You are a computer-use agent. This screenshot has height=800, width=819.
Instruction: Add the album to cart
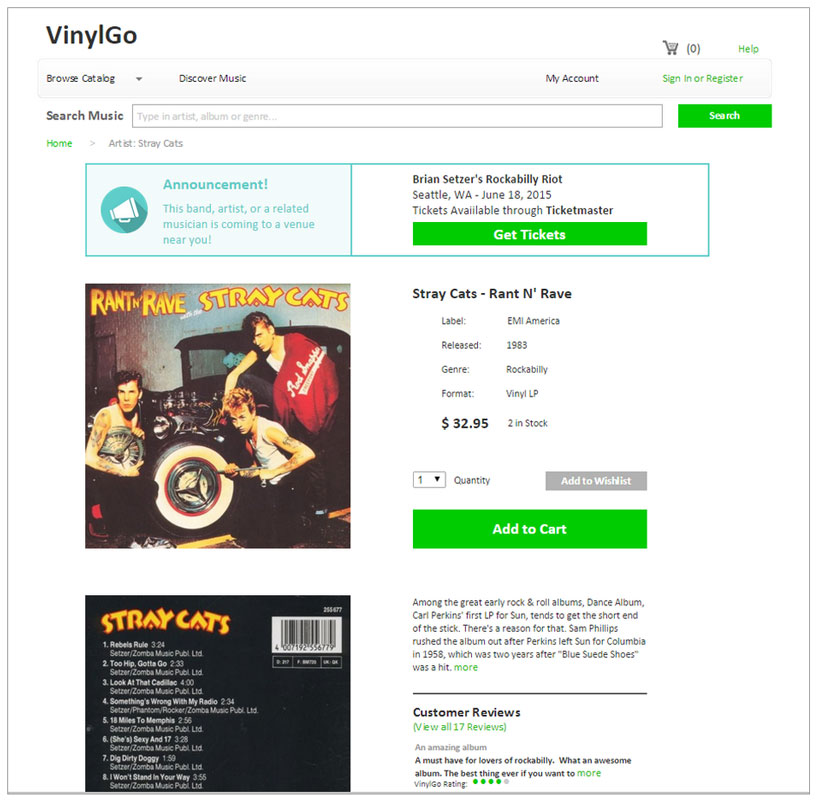pyautogui.click(x=530, y=528)
